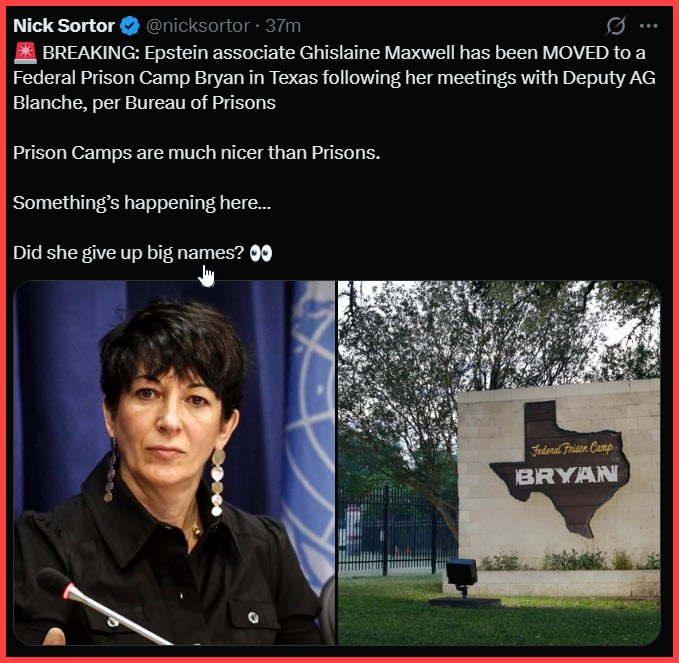Open left photo of woman in black shirt
The image size is (679, 663).
(x=175, y=462)
